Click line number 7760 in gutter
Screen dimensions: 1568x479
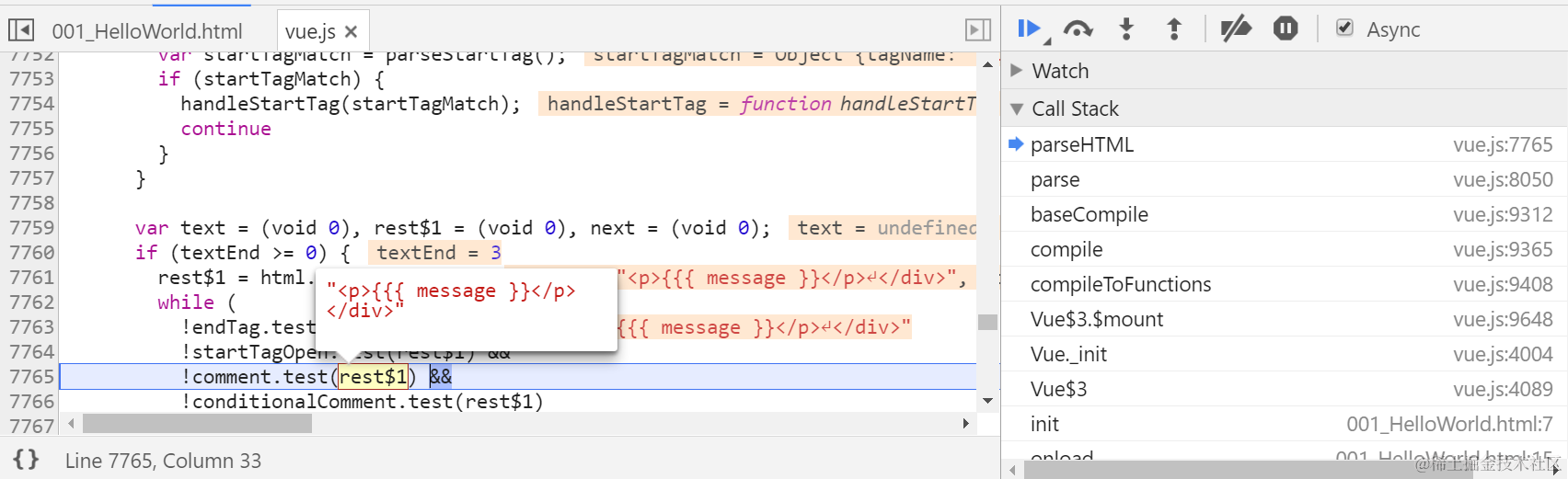[x=32, y=253]
